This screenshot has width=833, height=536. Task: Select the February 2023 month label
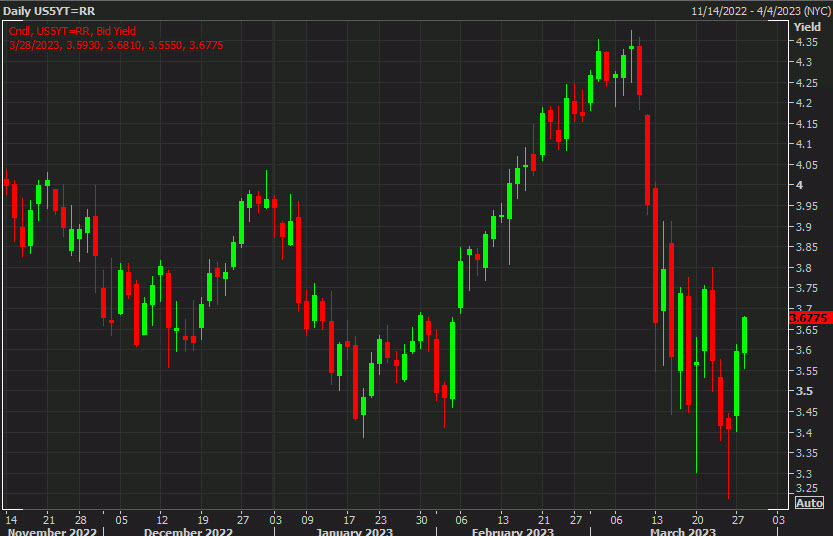512,531
